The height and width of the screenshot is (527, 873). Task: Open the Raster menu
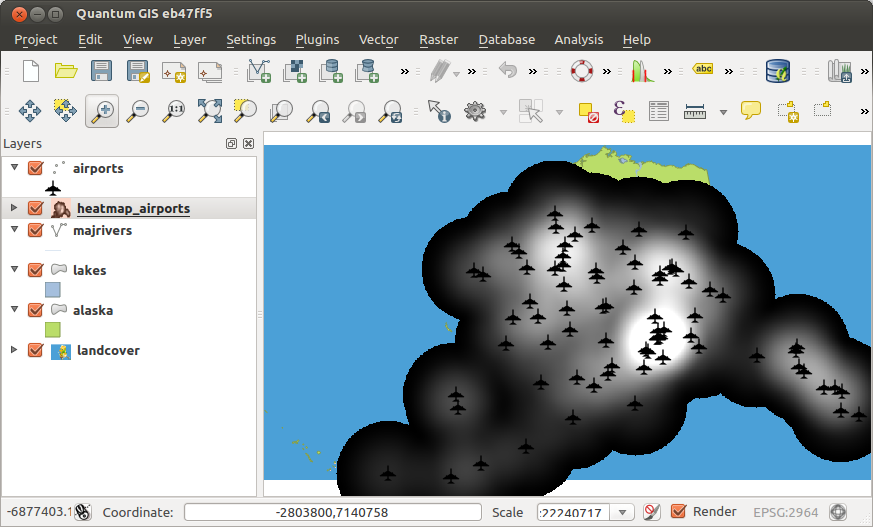(438, 40)
